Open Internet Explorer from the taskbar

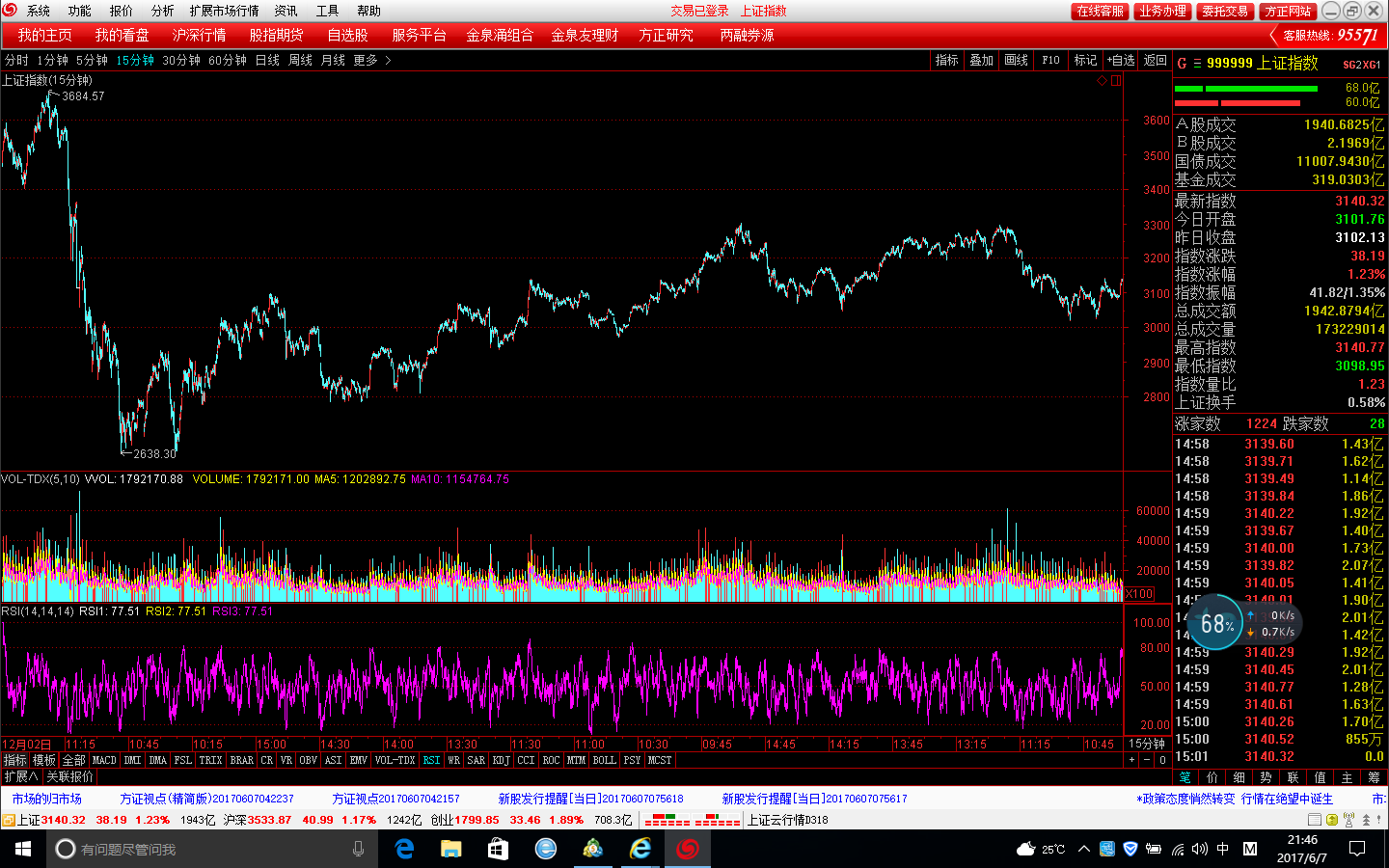pos(640,849)
